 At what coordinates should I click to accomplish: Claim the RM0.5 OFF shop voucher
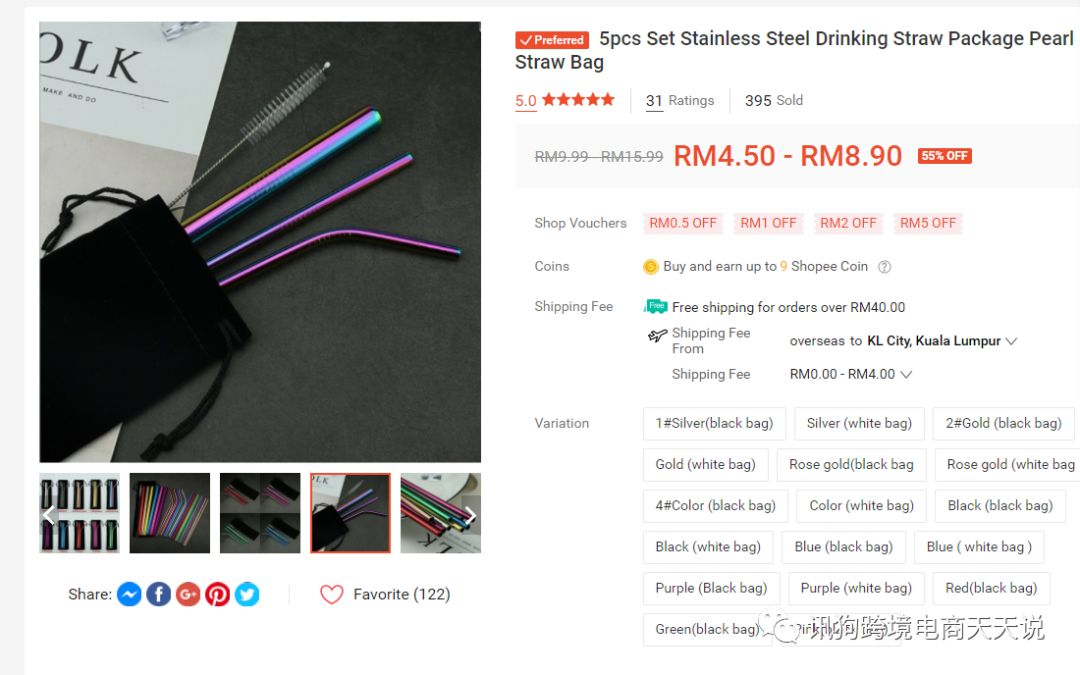coord(683,223)
